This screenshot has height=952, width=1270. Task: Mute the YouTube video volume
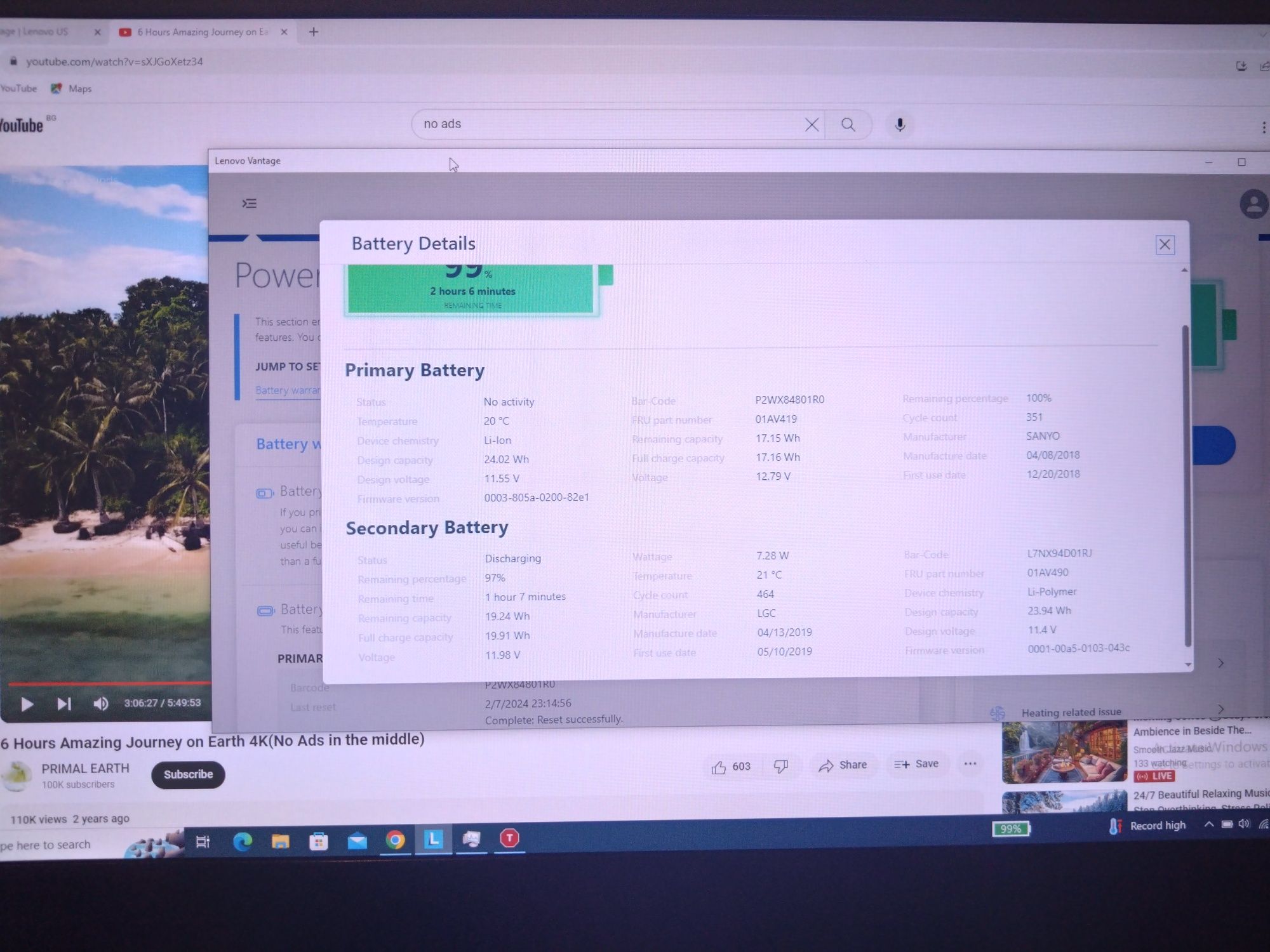[x=100, y=703]
